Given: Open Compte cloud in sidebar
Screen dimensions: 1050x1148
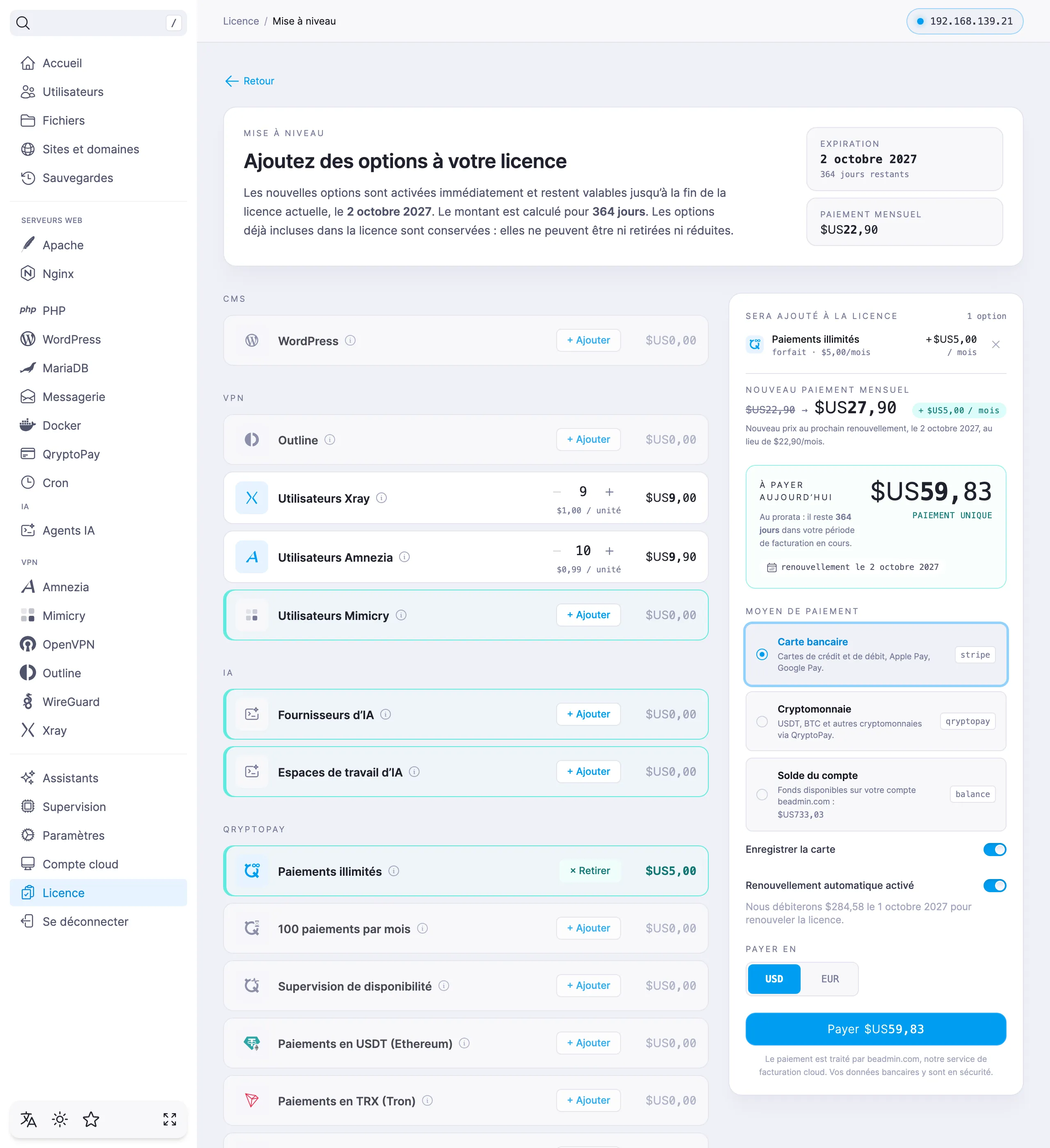Looking at the screenshot, I should pyautogui.click(x=98, y=864).
